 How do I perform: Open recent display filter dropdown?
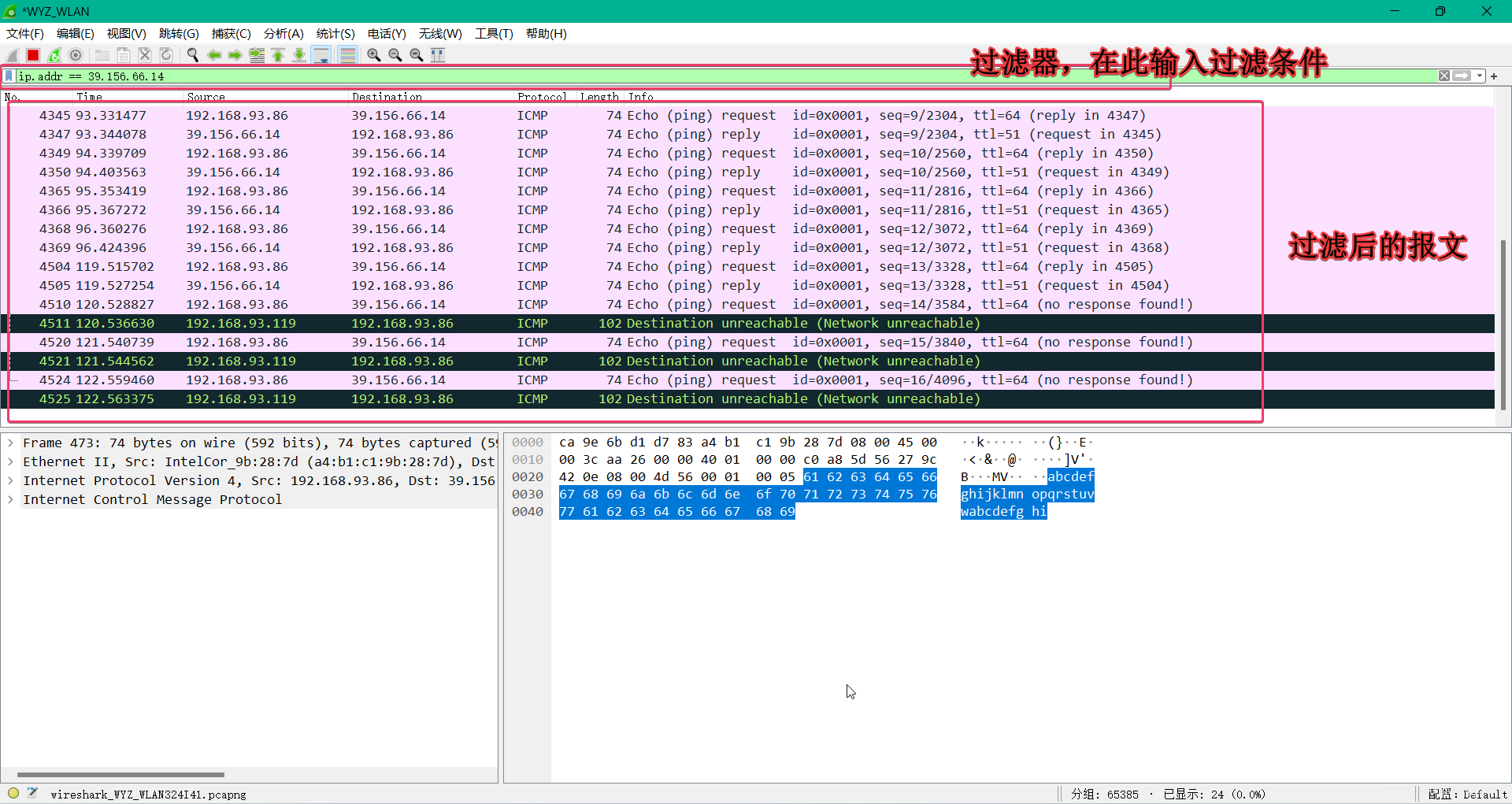[1480, 76]
